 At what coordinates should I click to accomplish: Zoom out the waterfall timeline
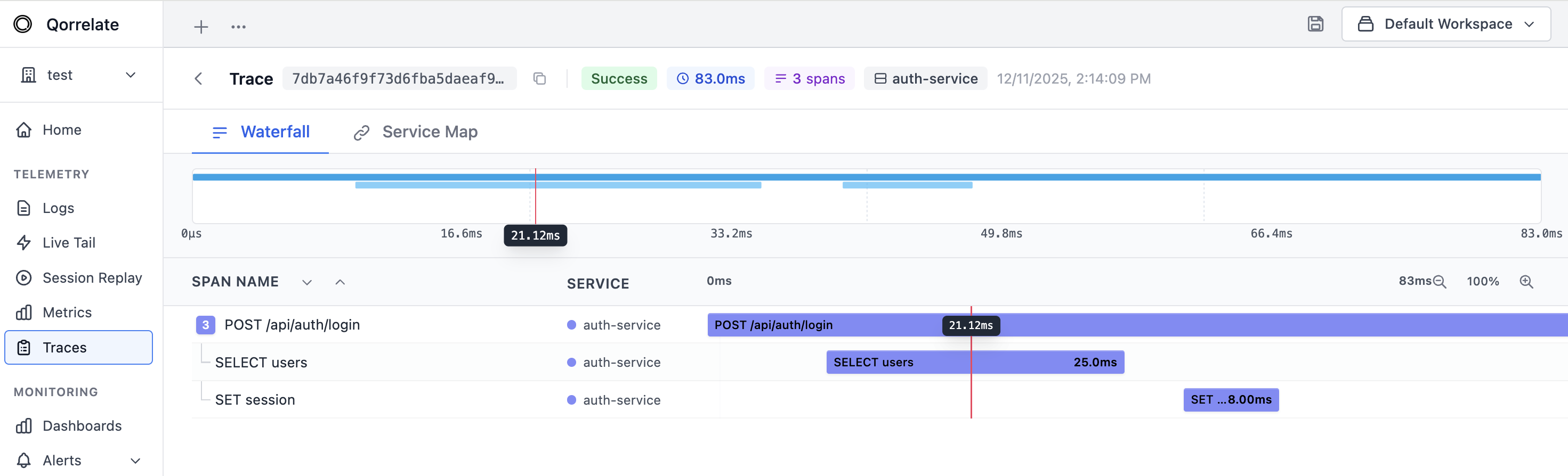point(1440,282)
